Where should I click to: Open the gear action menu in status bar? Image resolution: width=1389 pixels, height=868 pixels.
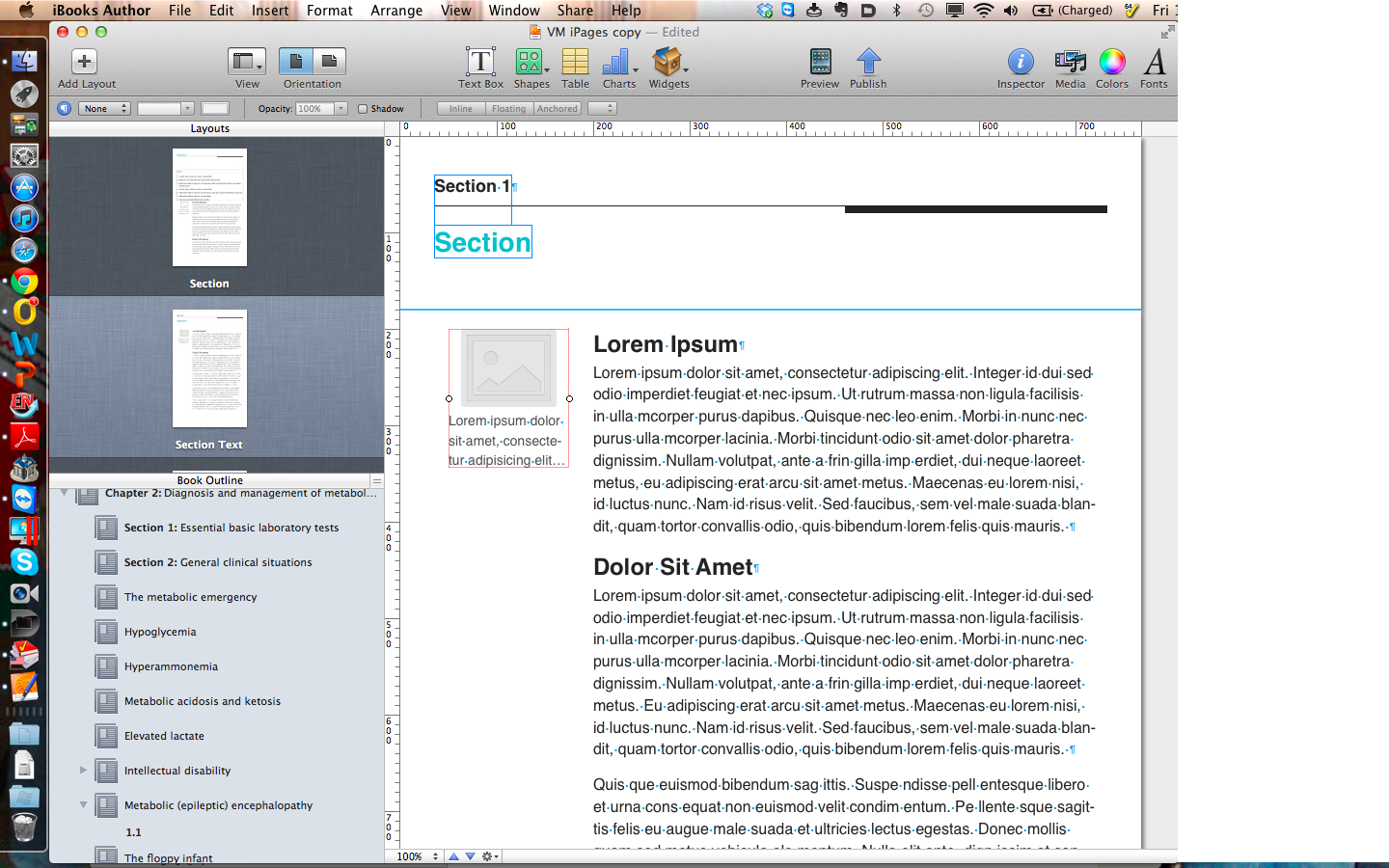[x=490, y=856]
